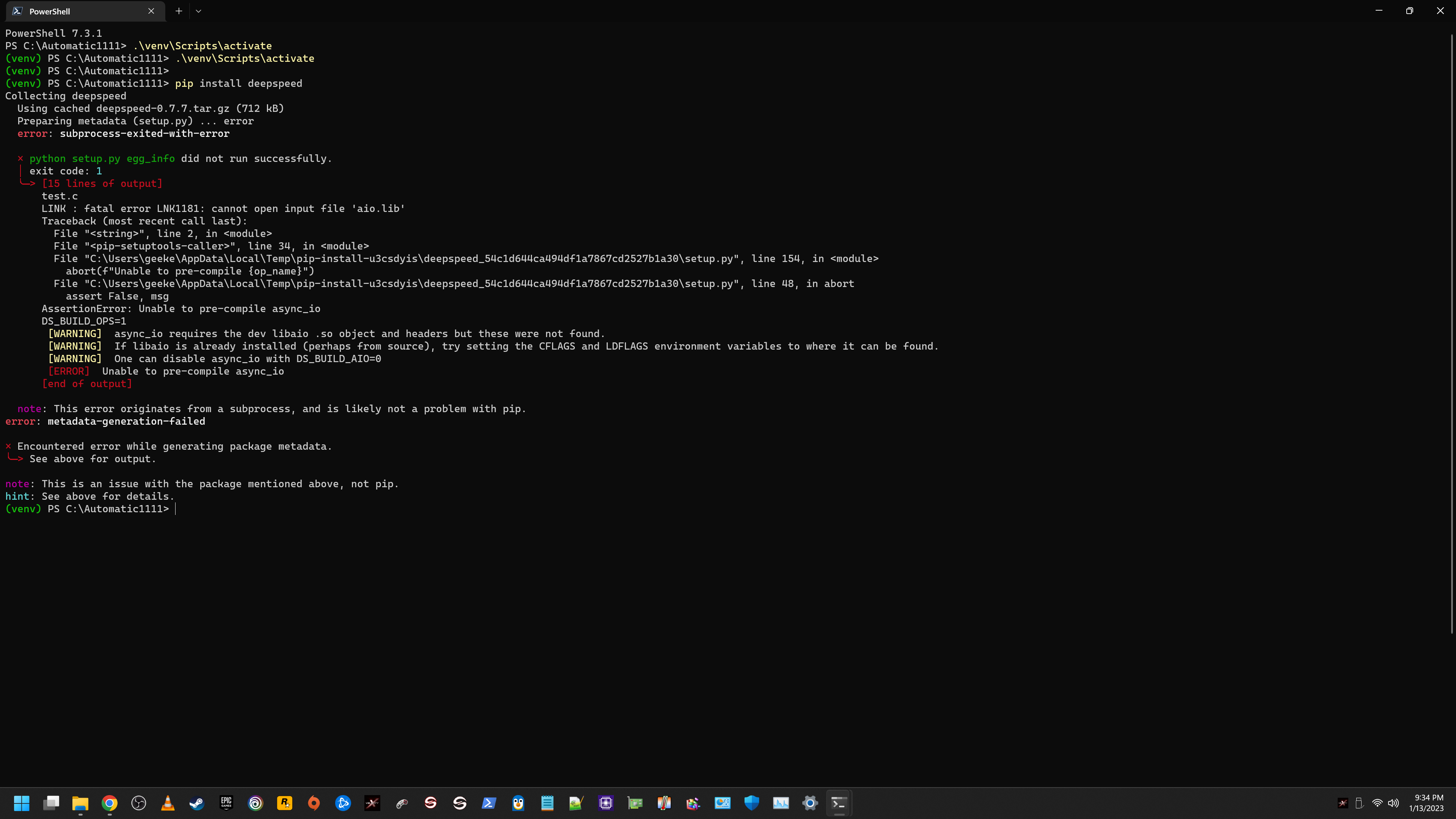
Task: Launch VLC media player from taskbar
Action: [x=168, y=803]
